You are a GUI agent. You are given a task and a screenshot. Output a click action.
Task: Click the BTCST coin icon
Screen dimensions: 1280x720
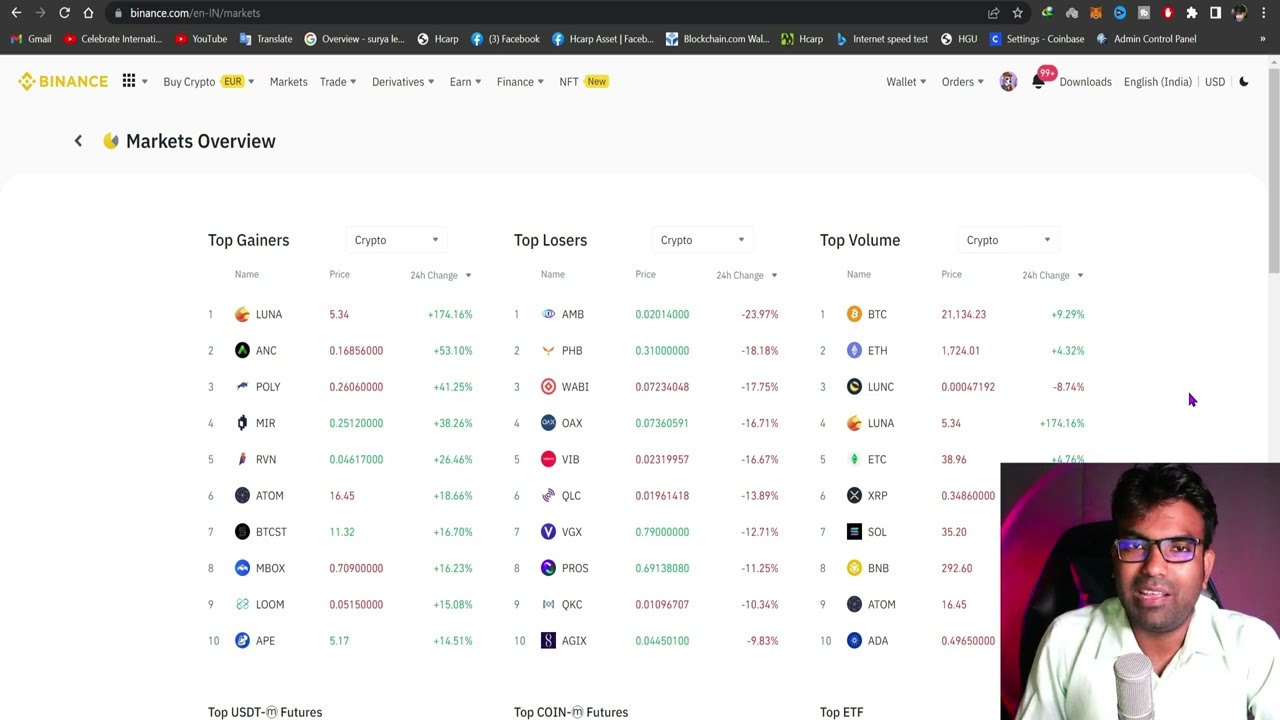click(x=242, y=532)
